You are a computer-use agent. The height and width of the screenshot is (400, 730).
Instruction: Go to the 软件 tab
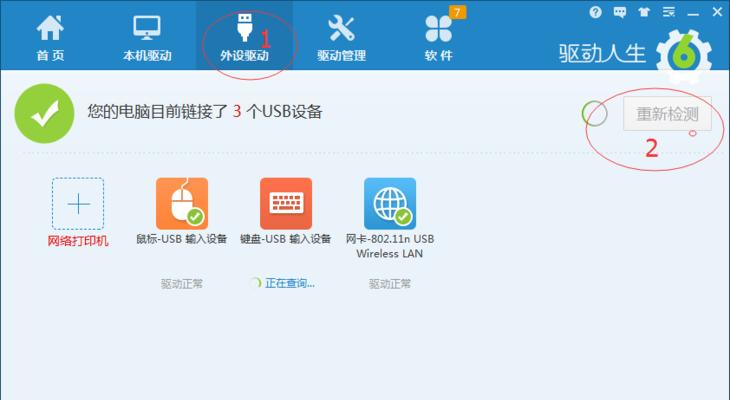(x=439, y=38)
